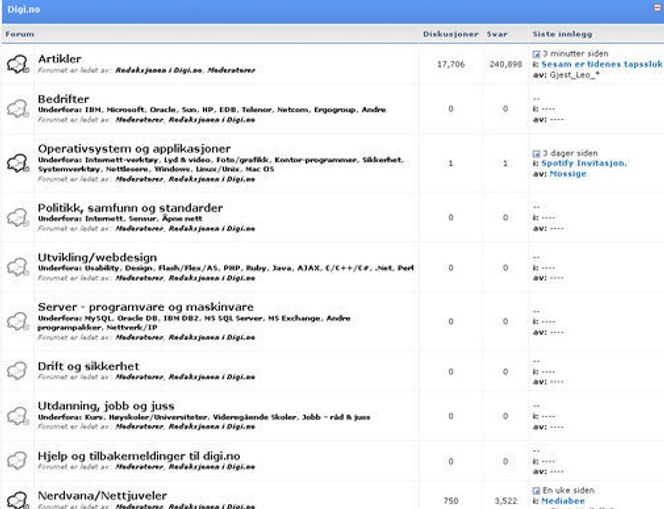This screenshot has height=509, width=664.
Task: Open the Flash/Flex/AS subforum
Action: pyautogui.click(x=188, y=268)
